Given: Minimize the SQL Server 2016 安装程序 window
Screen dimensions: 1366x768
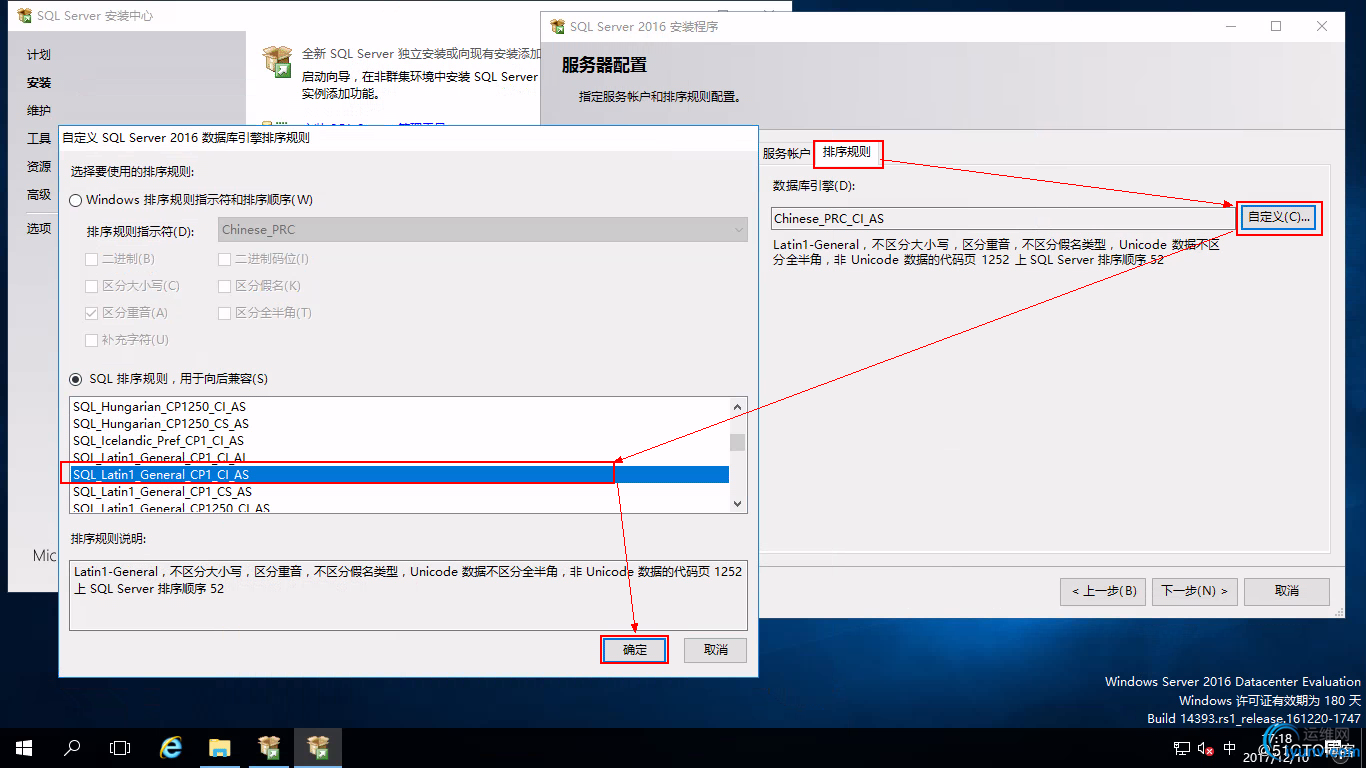Looking at the screenshot, I should pos(1231,27).
